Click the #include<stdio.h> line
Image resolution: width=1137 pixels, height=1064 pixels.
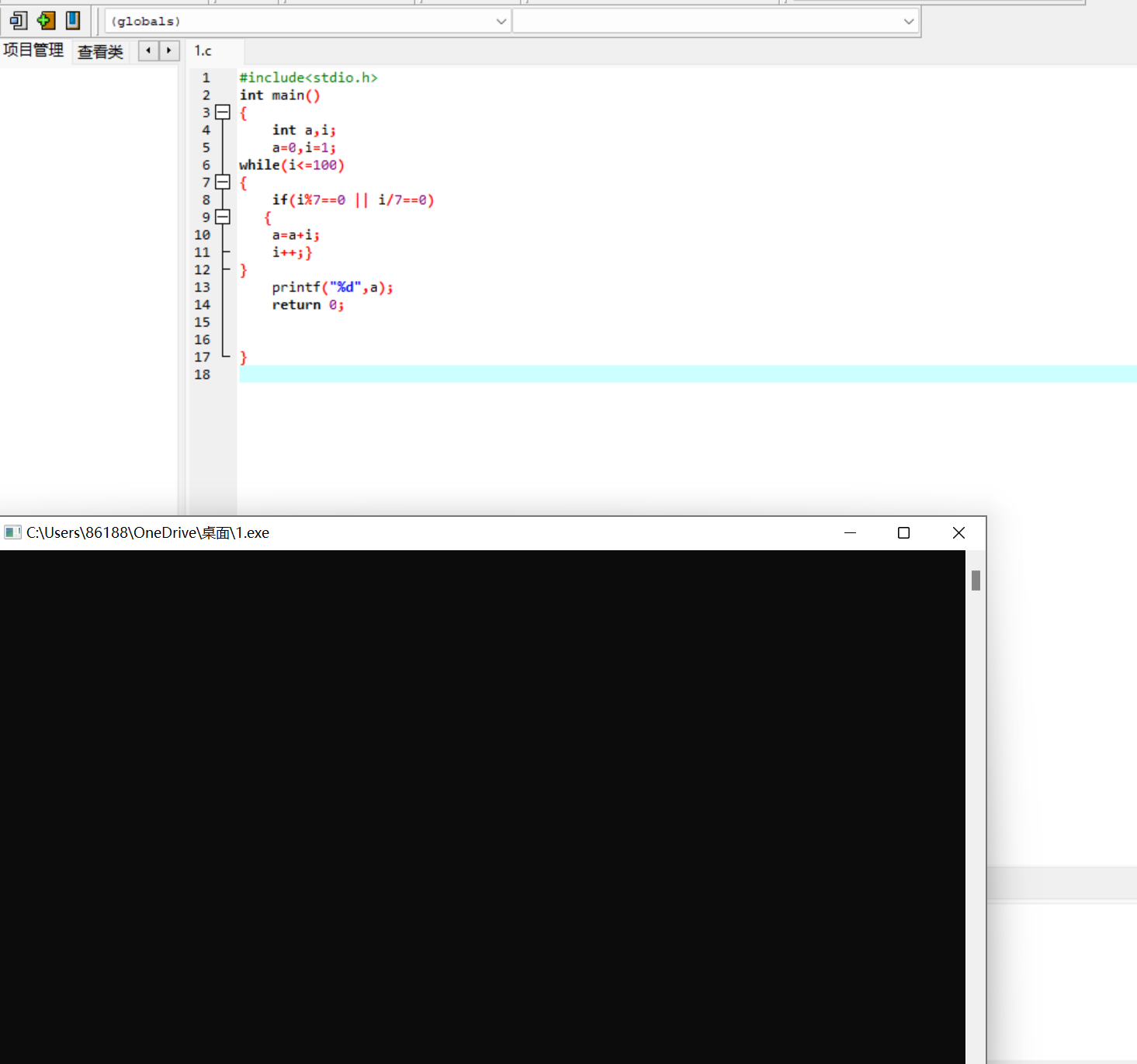click(x=308, y=78)
